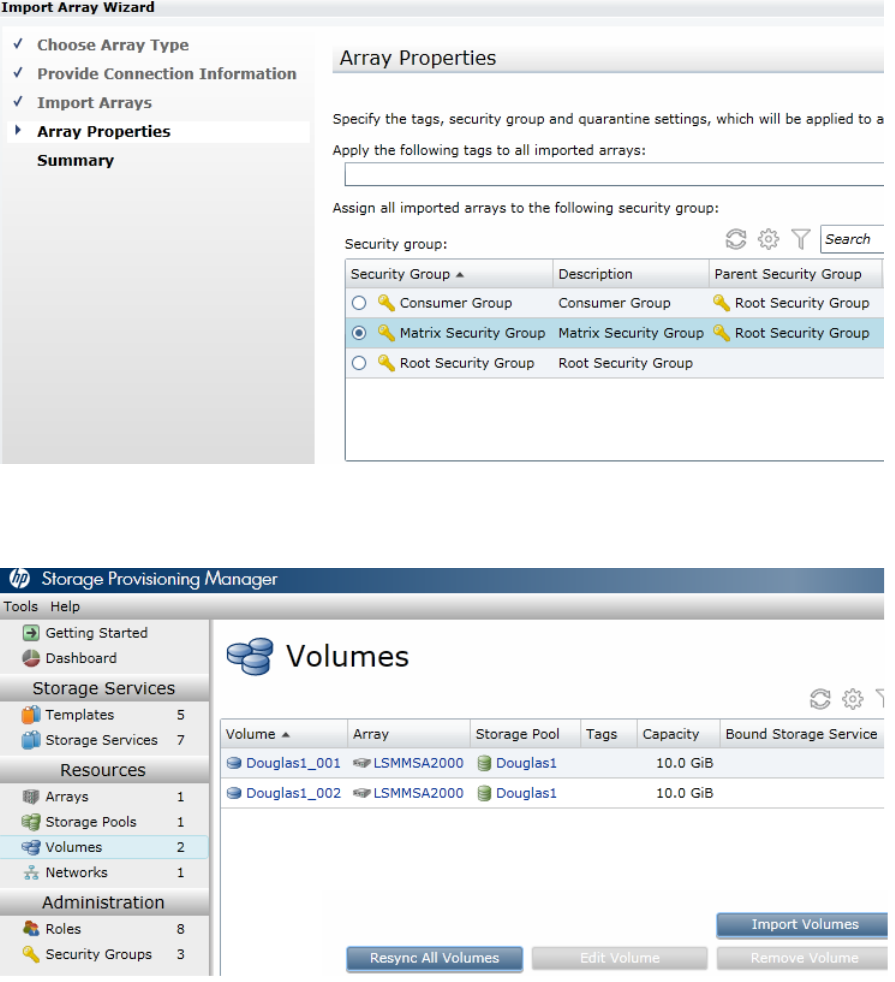Sort by the Capacity column header
Image resolution: width=895 pixels, height=982 pixels.
pyautogui.click(x=678, y=734)
